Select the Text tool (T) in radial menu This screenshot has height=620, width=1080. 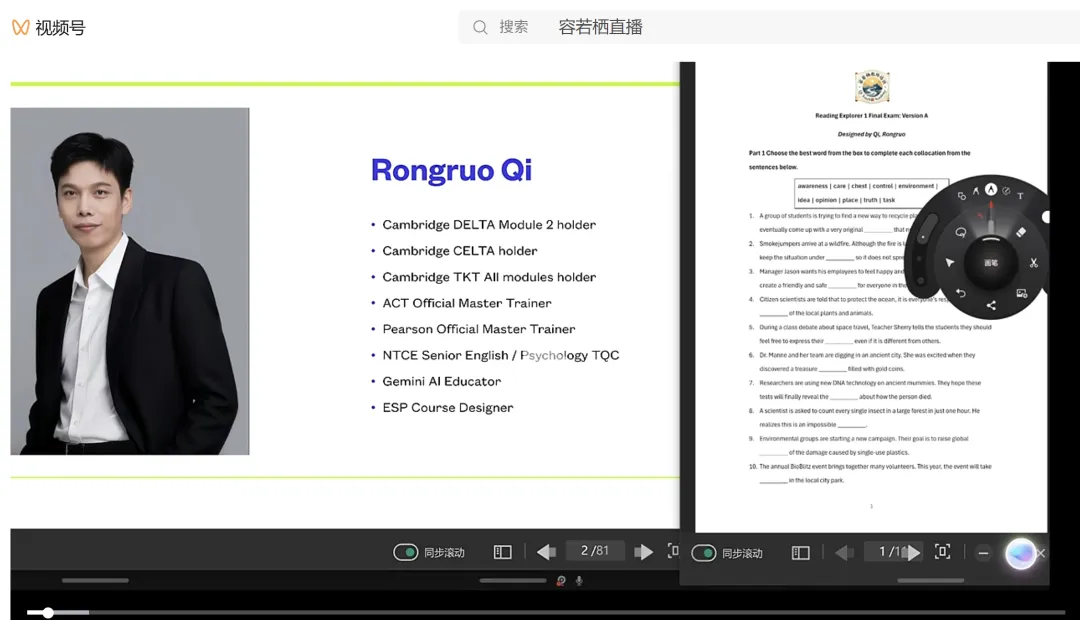click(x=1020, y=196)
